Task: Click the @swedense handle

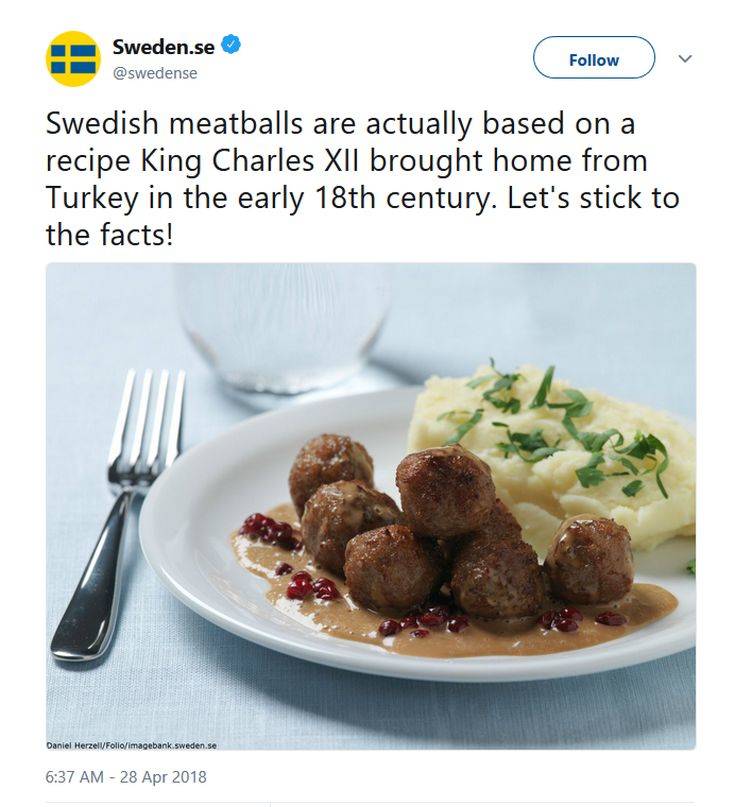Action: [x=154, y=73]
